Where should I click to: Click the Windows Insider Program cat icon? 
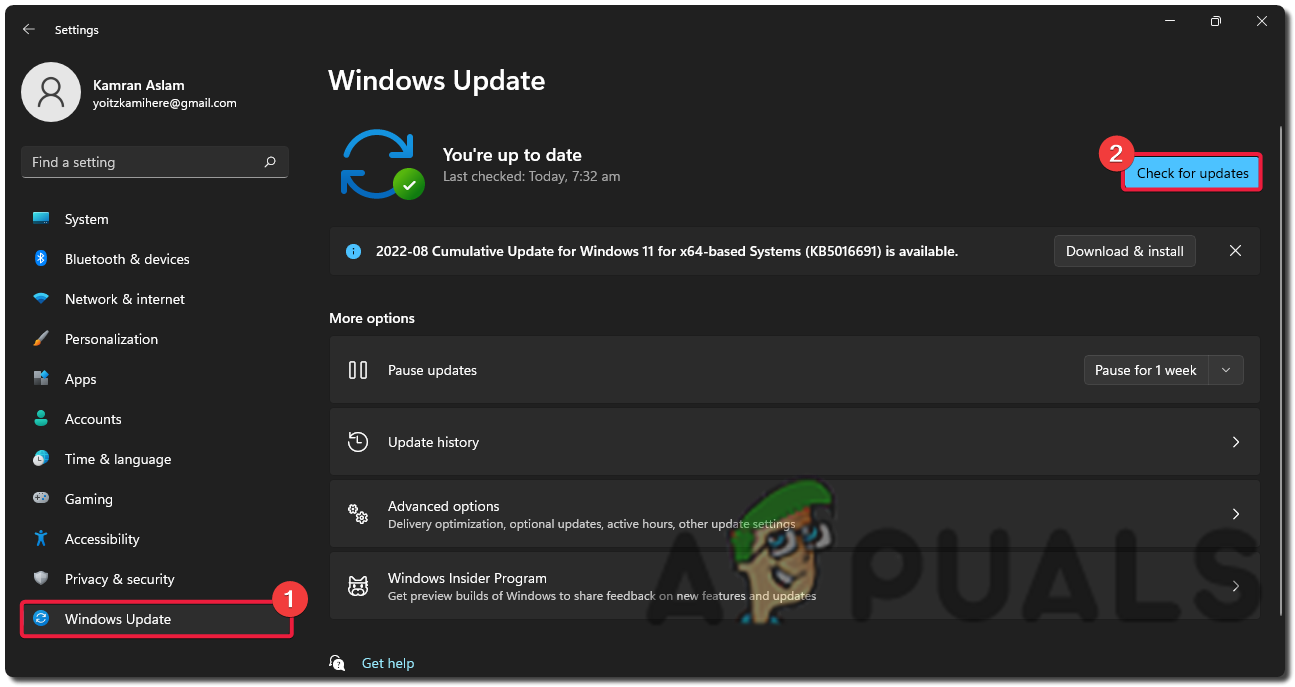tap(358, 586)
